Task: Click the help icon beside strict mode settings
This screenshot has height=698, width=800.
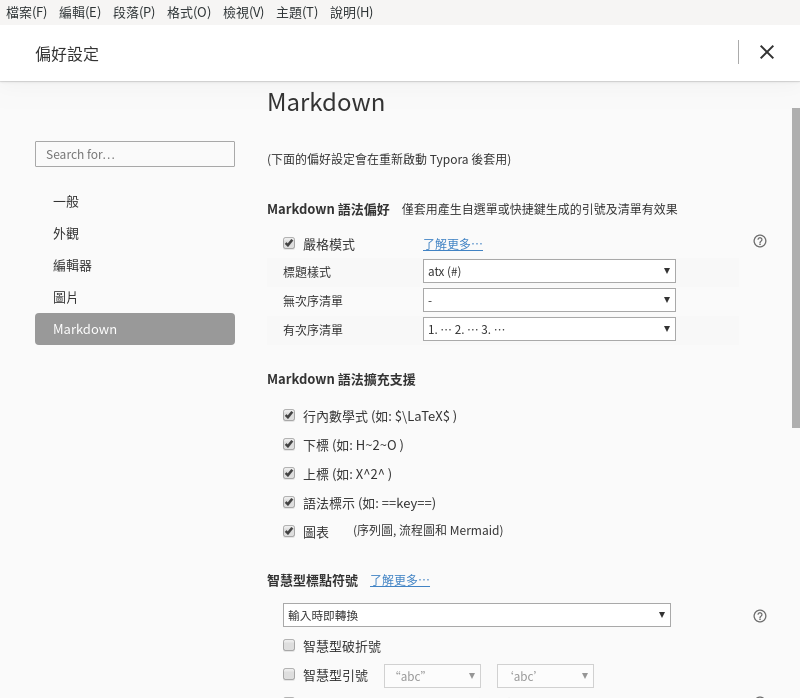Action: (760, 241)
